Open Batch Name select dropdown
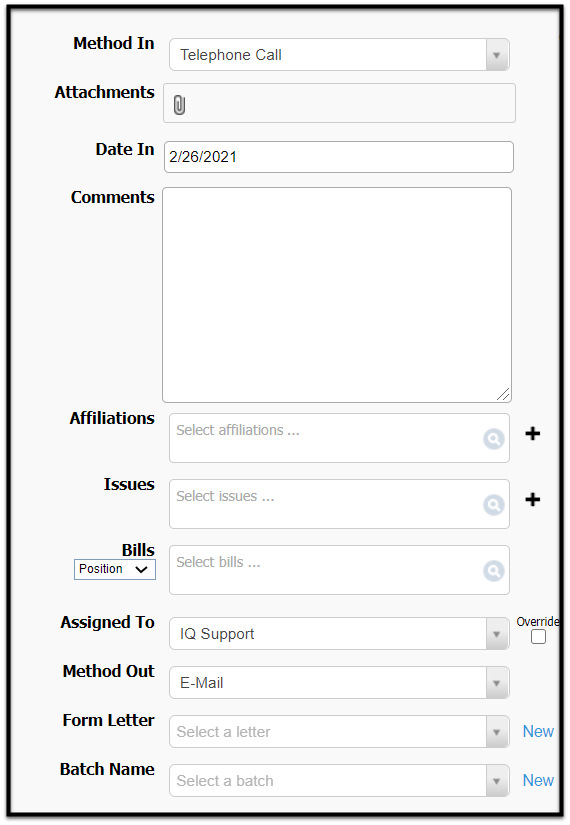570x825 pixels. (x=339, y=781)
